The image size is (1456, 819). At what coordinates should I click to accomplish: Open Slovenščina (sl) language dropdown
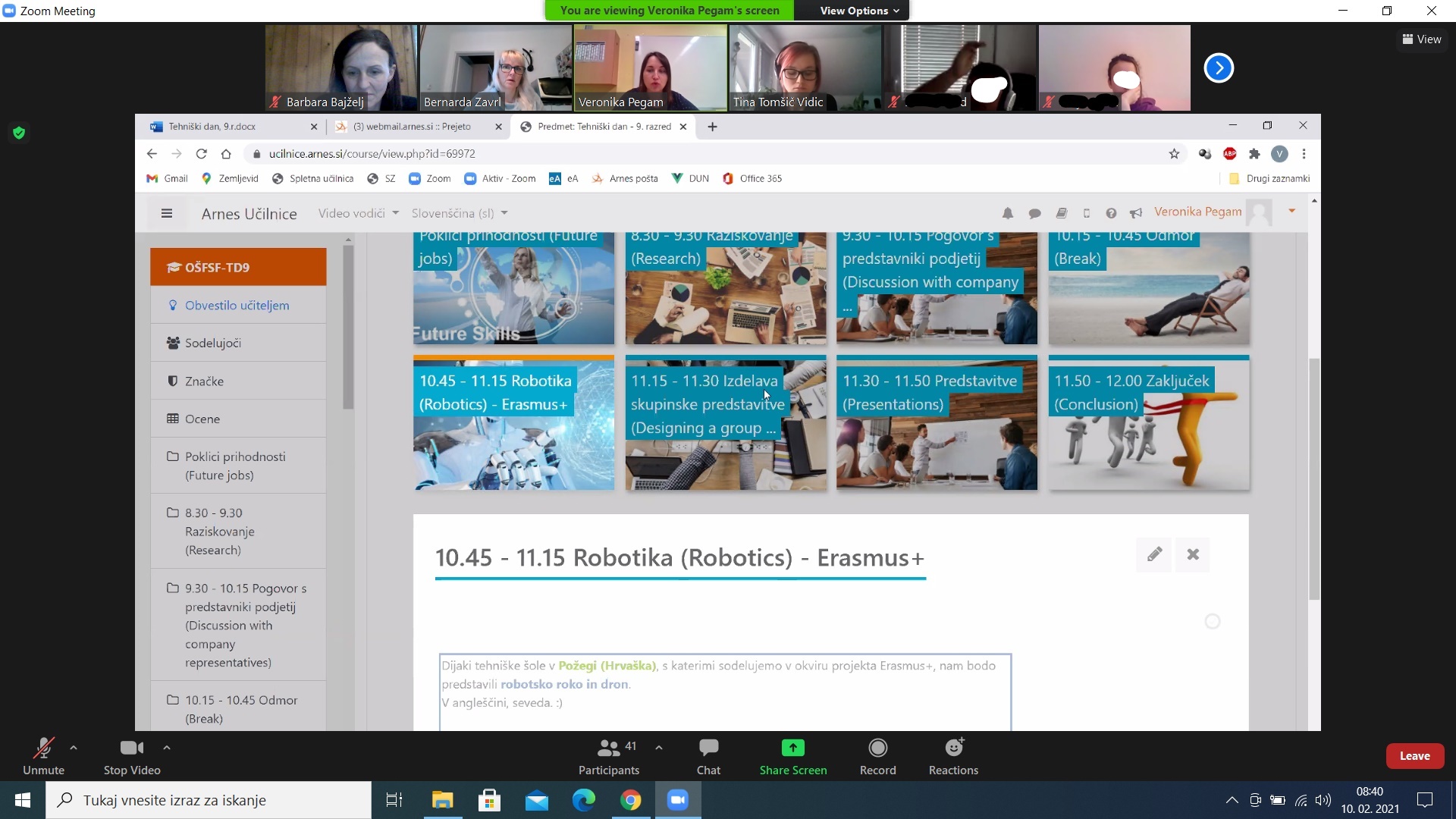point(460,214)
